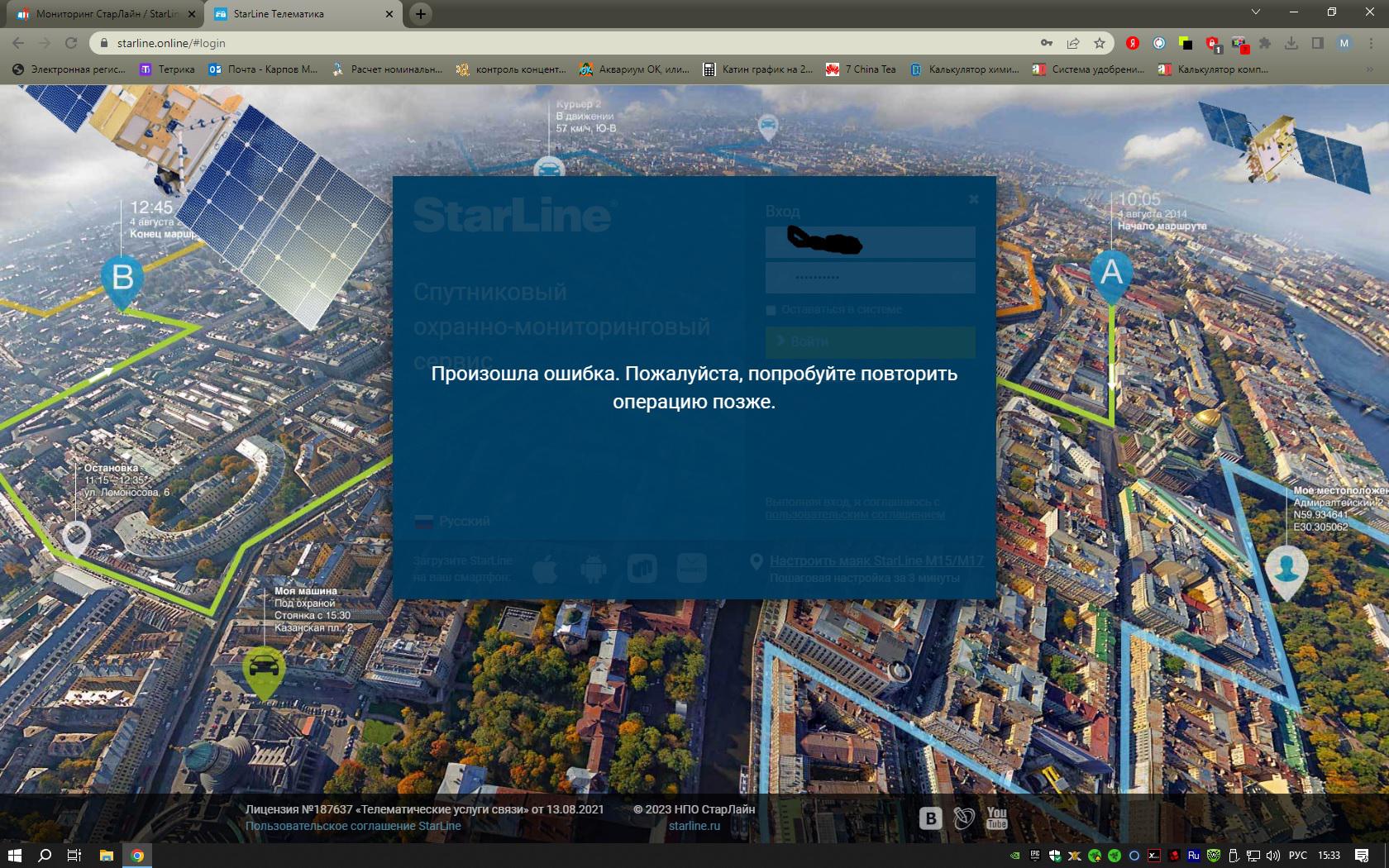The width and height of the screenshot is (1389, 868).
Task: Open Windows taskbar search
Action: point(45,856)
